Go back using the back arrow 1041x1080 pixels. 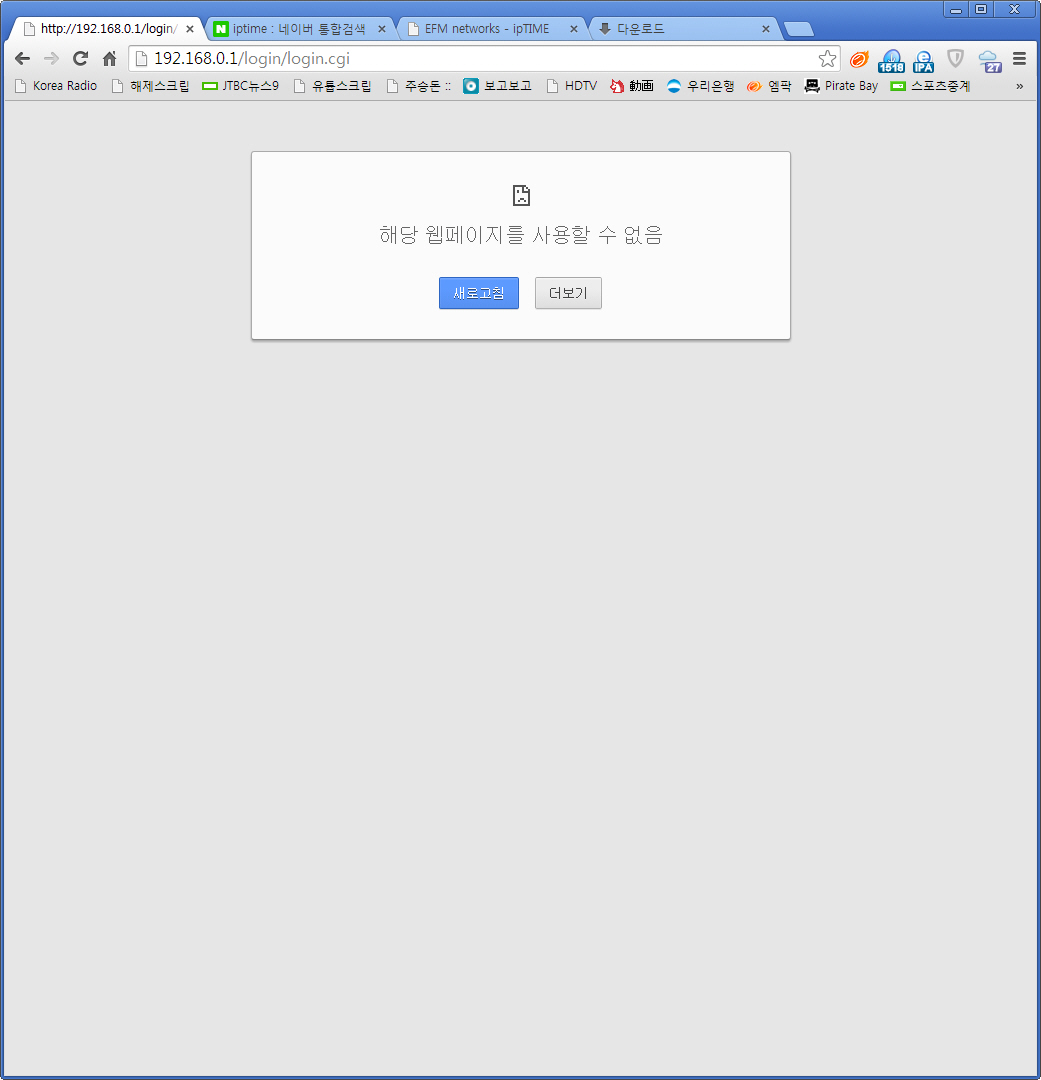tap(22, 59)
